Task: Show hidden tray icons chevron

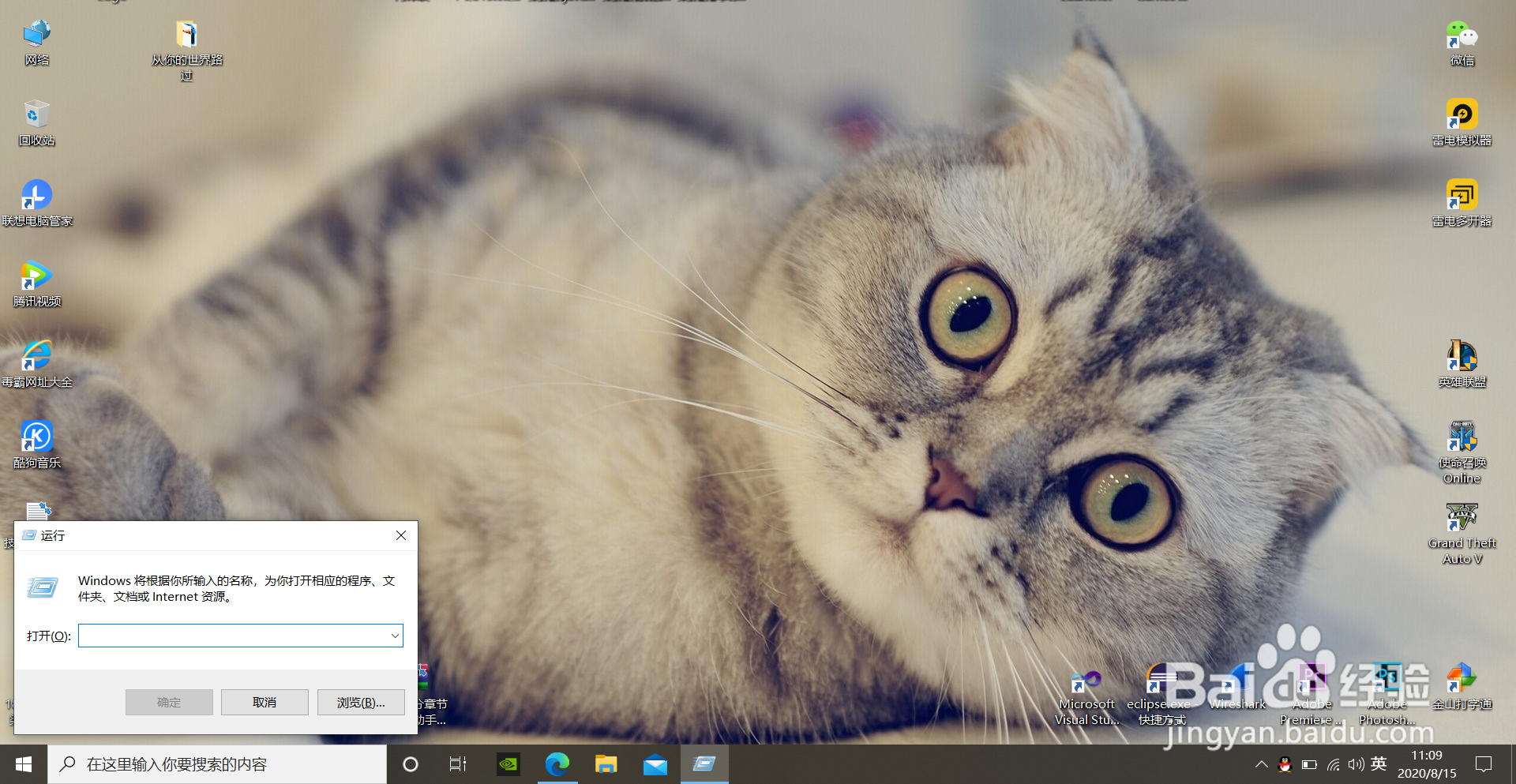Action: click(x=1261, y=764)
